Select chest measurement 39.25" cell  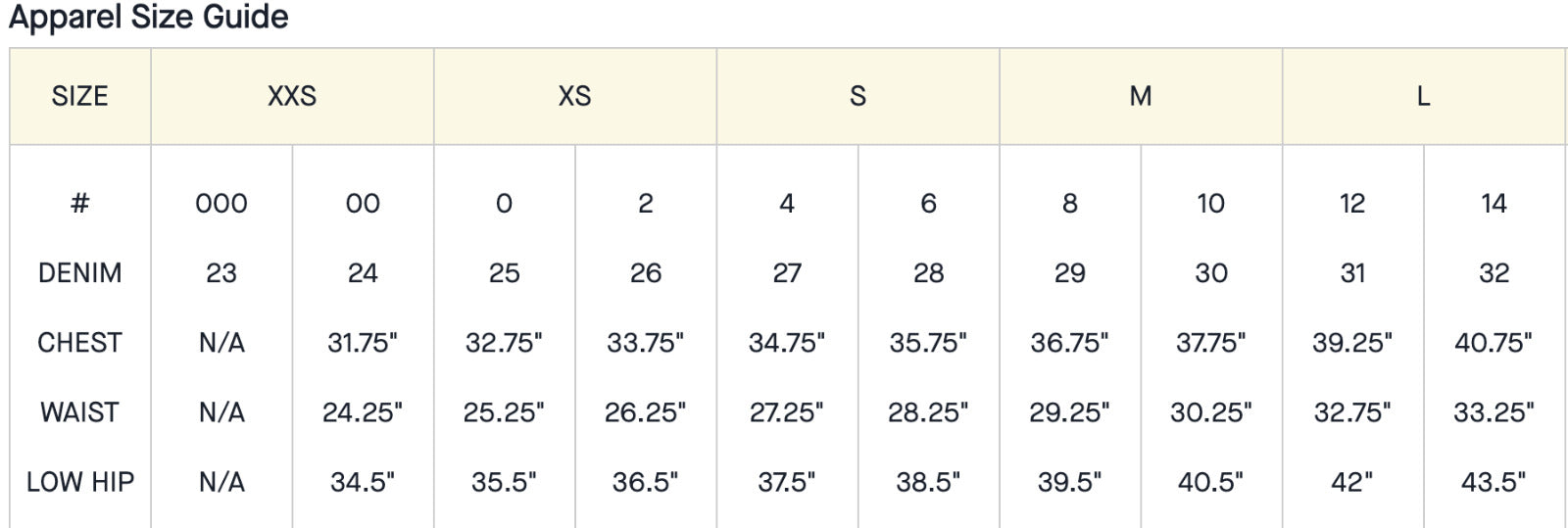(x=1352, y=343)
